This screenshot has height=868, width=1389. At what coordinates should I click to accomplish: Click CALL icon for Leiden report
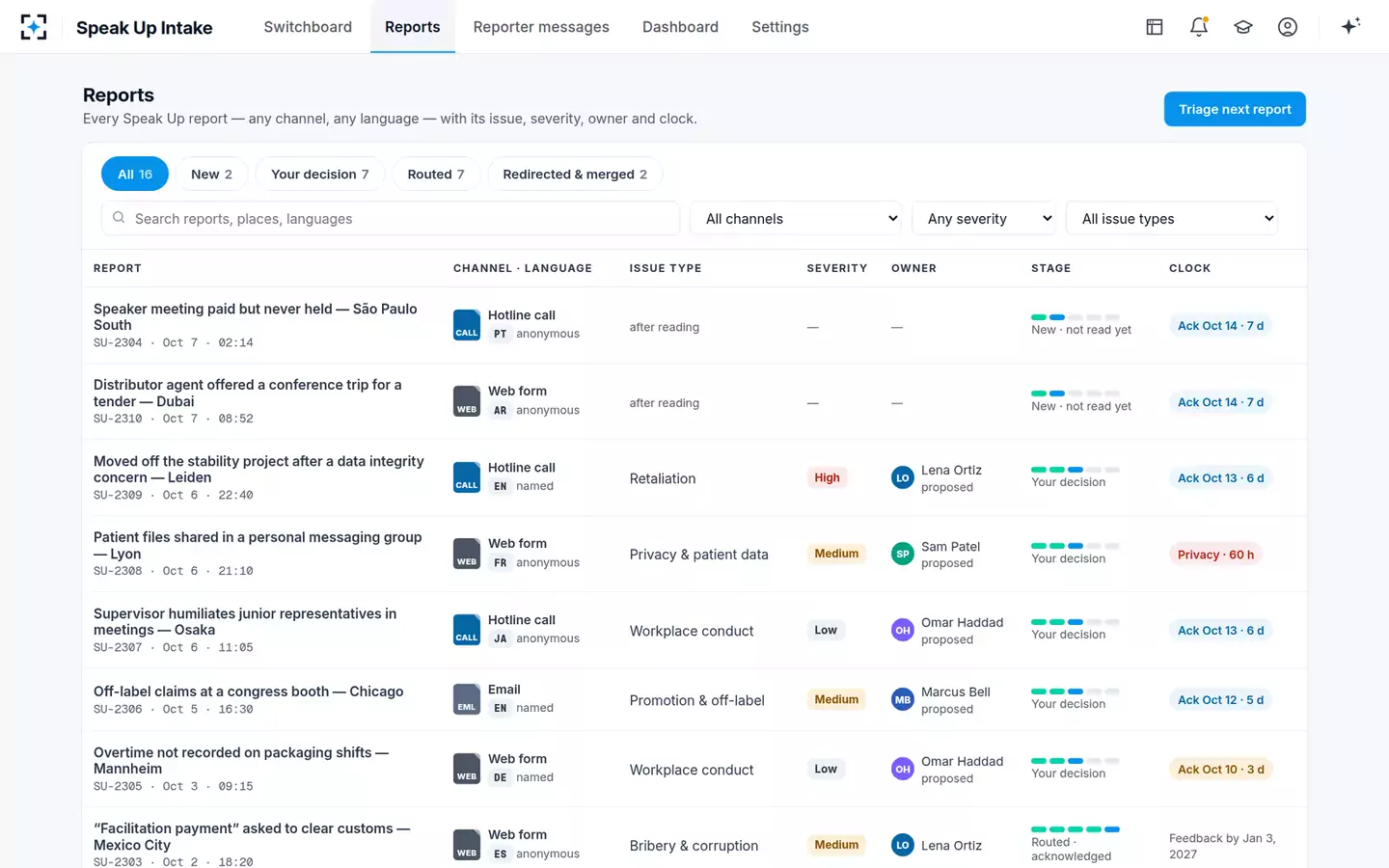point(467,477)
